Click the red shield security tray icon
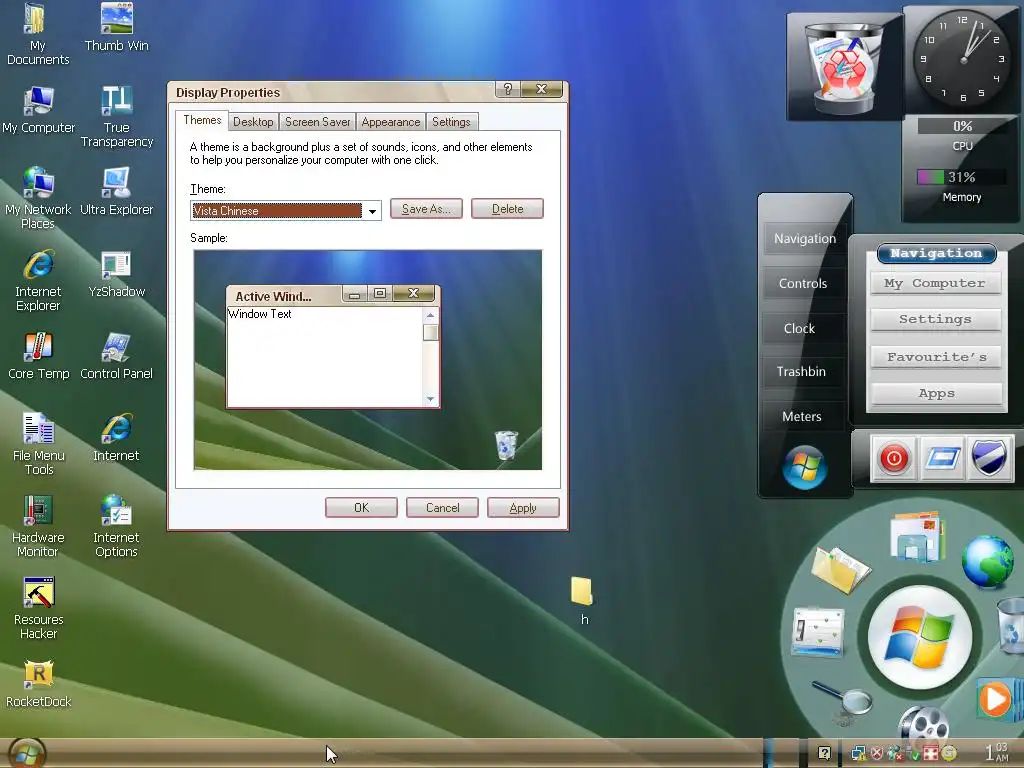Image resolution: width=1024 pixels, height=768 pixels. coord(877,754)
